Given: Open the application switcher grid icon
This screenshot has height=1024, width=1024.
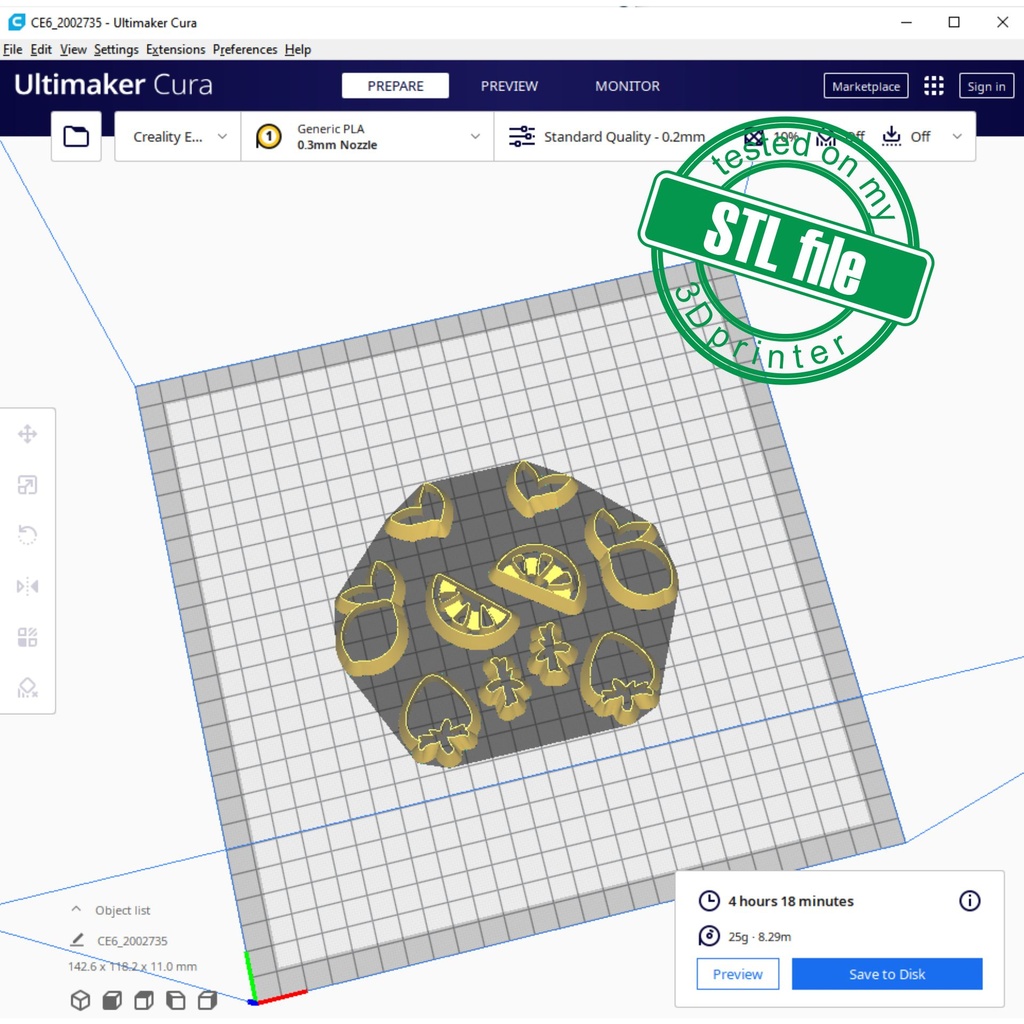Looking at the screenshot, I should pos(933,86).
